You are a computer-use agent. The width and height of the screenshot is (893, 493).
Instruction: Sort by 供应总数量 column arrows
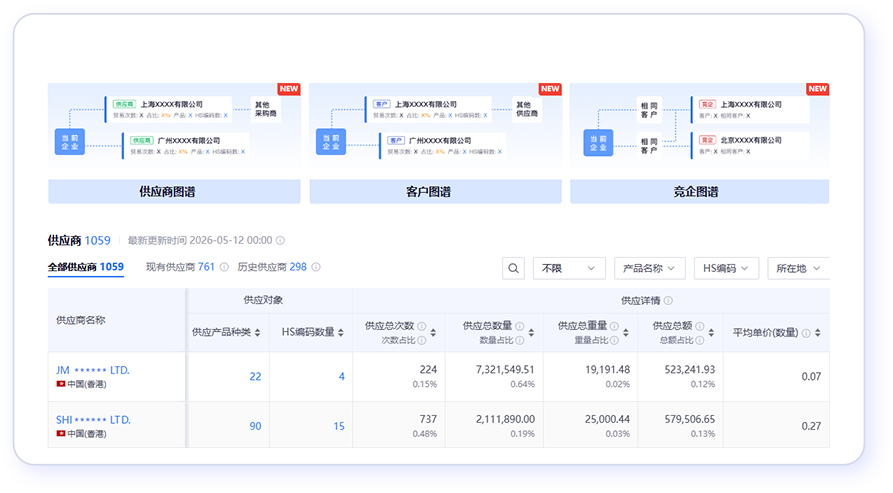click(531, 332)
